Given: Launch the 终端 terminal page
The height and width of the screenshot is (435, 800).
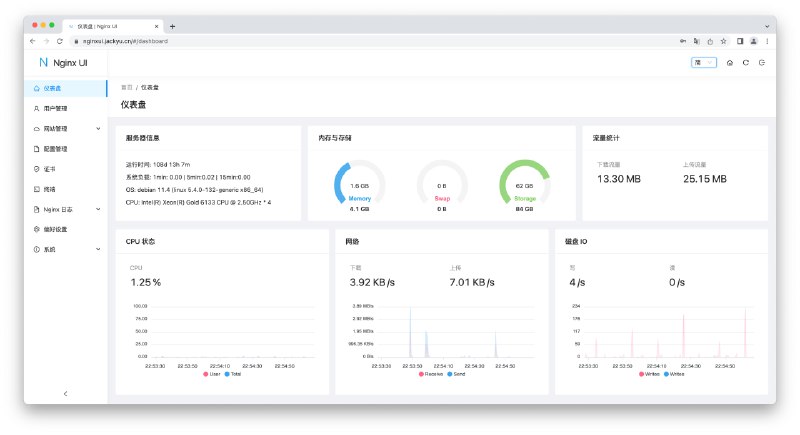Looking at the screenshot, I should 49,189.
